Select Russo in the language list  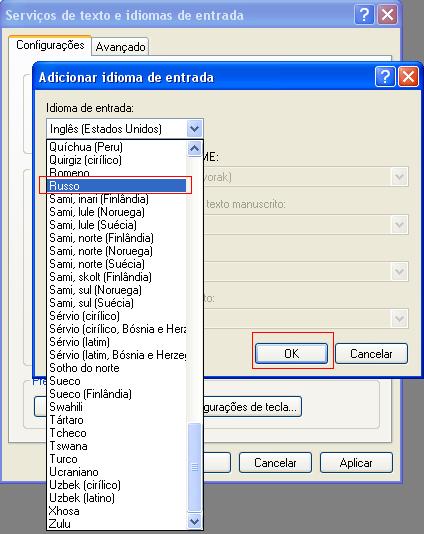[x=116, y=186]
